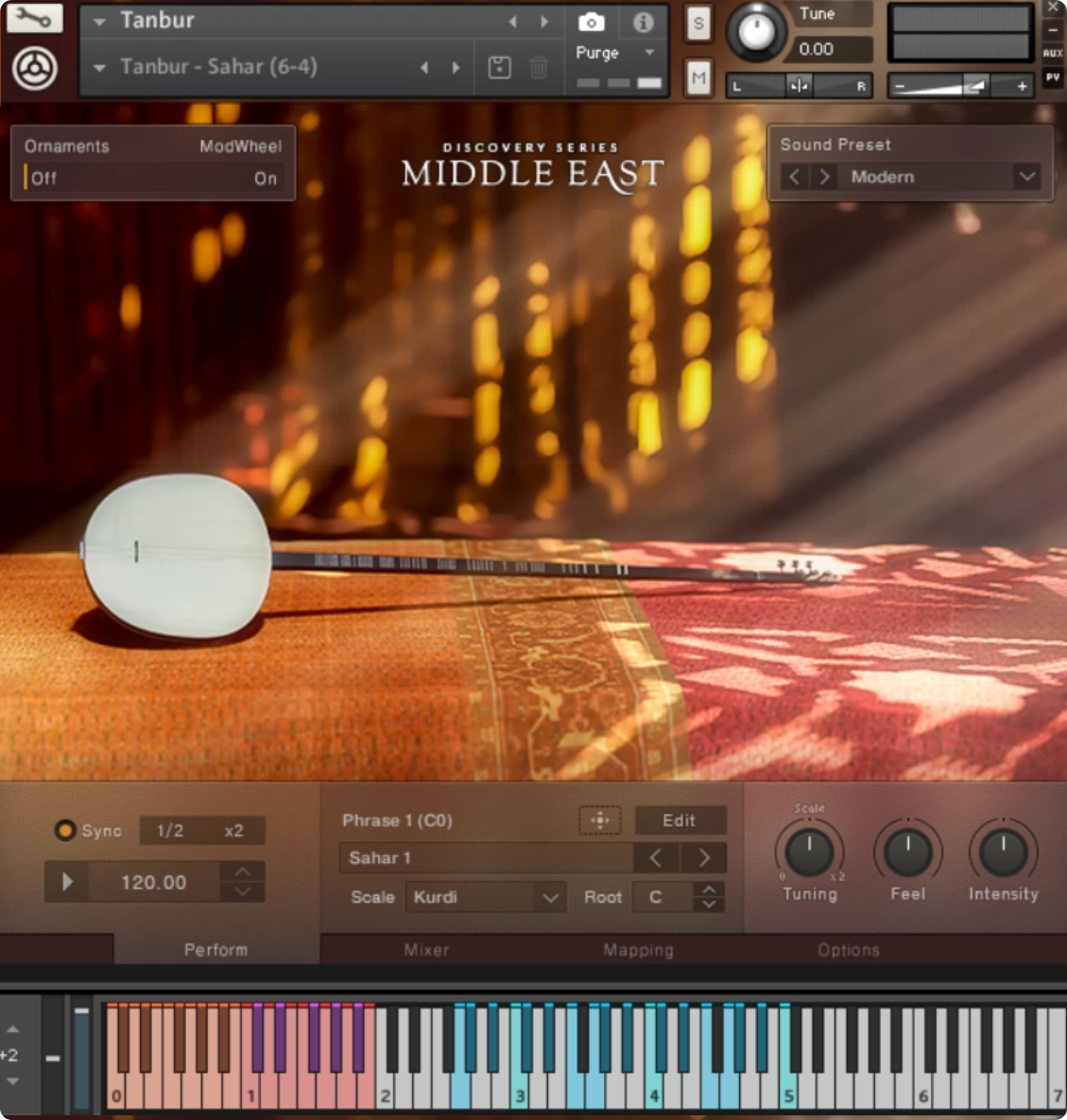Go to next instrument next to Tanbur
This screenshot has height=1120, width=1067.
coord(545,22)
